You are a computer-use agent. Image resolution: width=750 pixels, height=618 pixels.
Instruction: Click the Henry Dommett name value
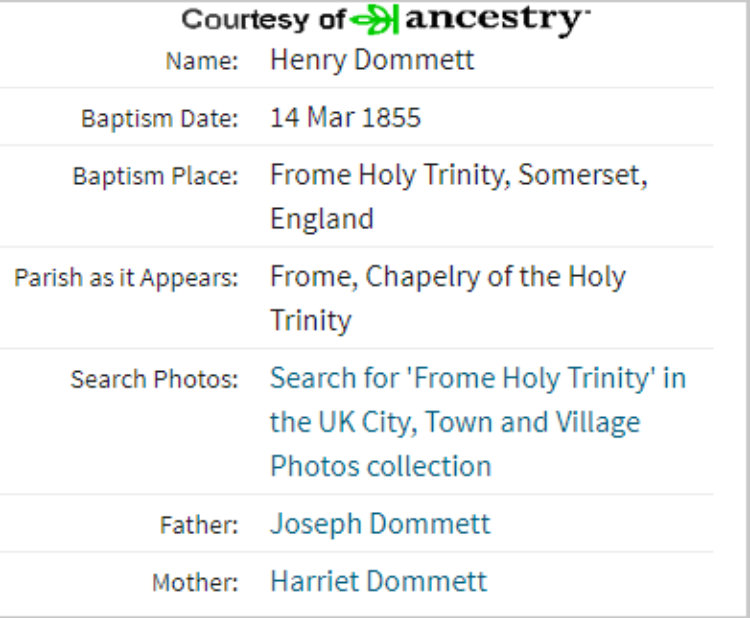pyautogui.click(x=371, y=60)
